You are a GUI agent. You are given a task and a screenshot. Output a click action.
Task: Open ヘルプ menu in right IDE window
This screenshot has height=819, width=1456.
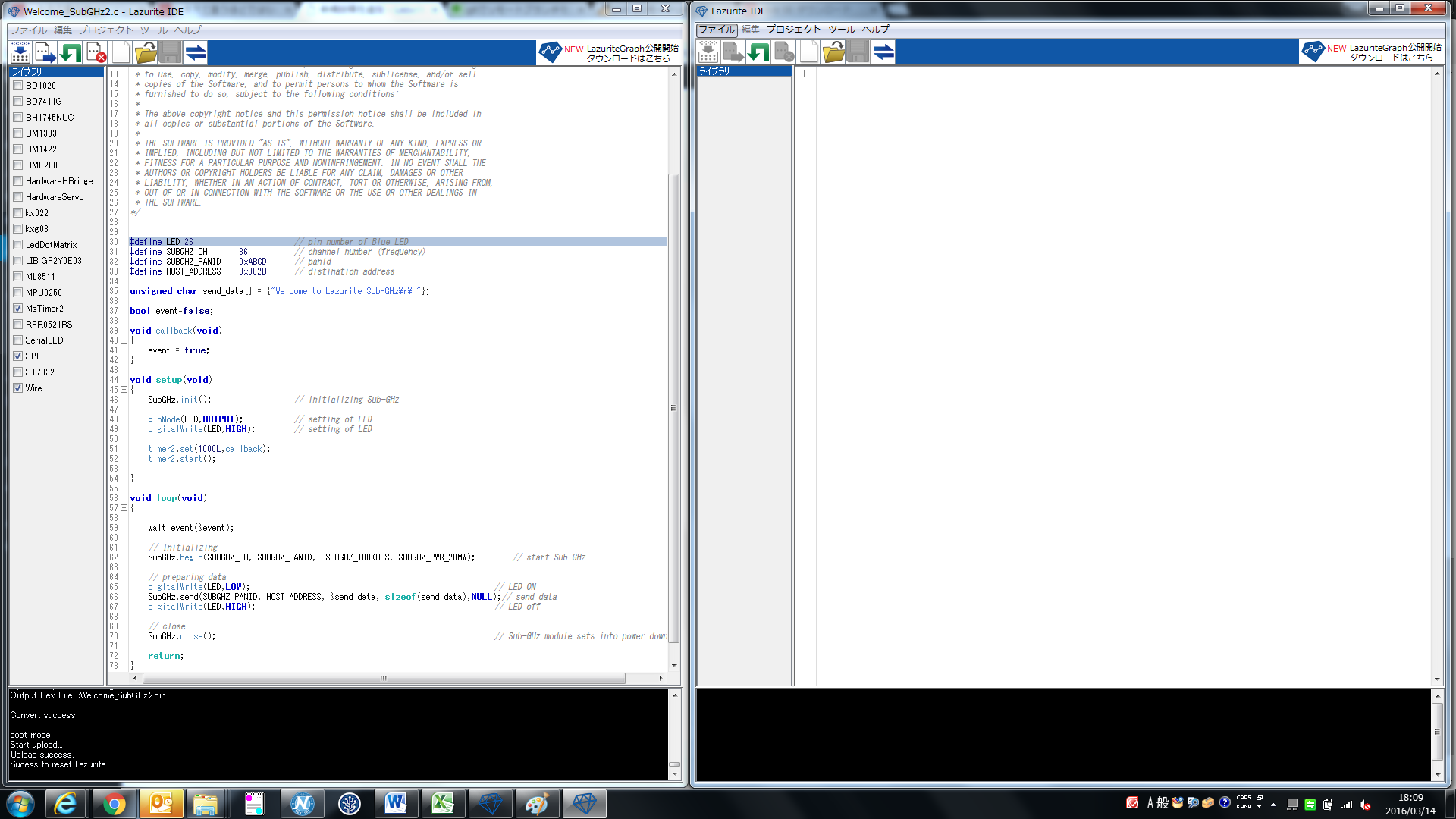876,30
